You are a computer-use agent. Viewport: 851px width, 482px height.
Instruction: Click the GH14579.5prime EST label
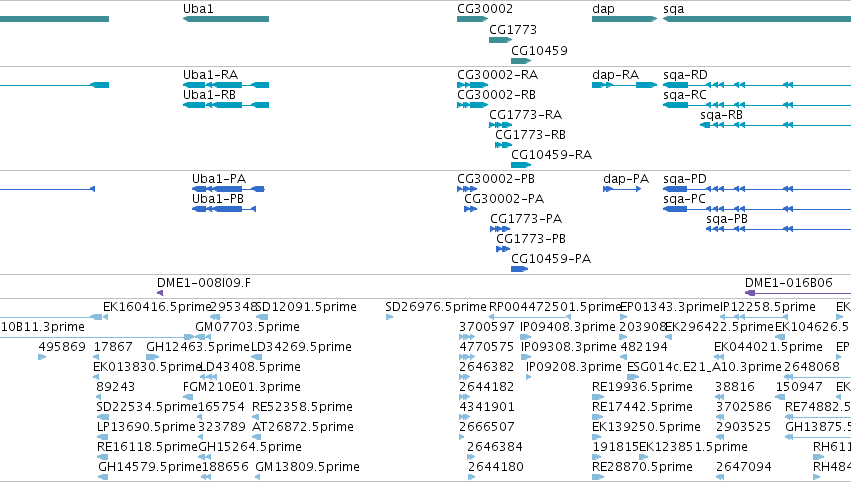[150, 467]
